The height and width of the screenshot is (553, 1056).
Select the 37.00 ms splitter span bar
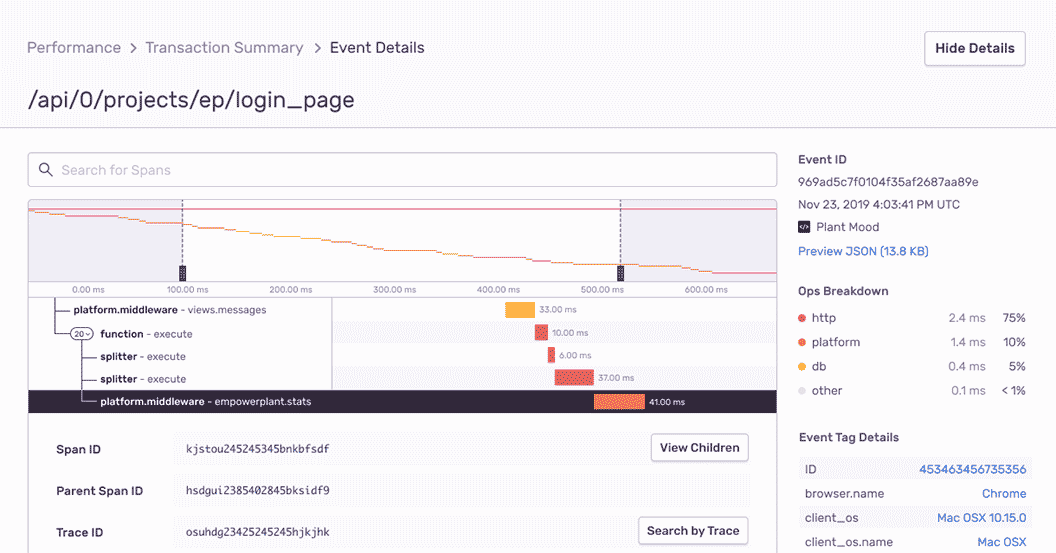click(x=574, y=378)
